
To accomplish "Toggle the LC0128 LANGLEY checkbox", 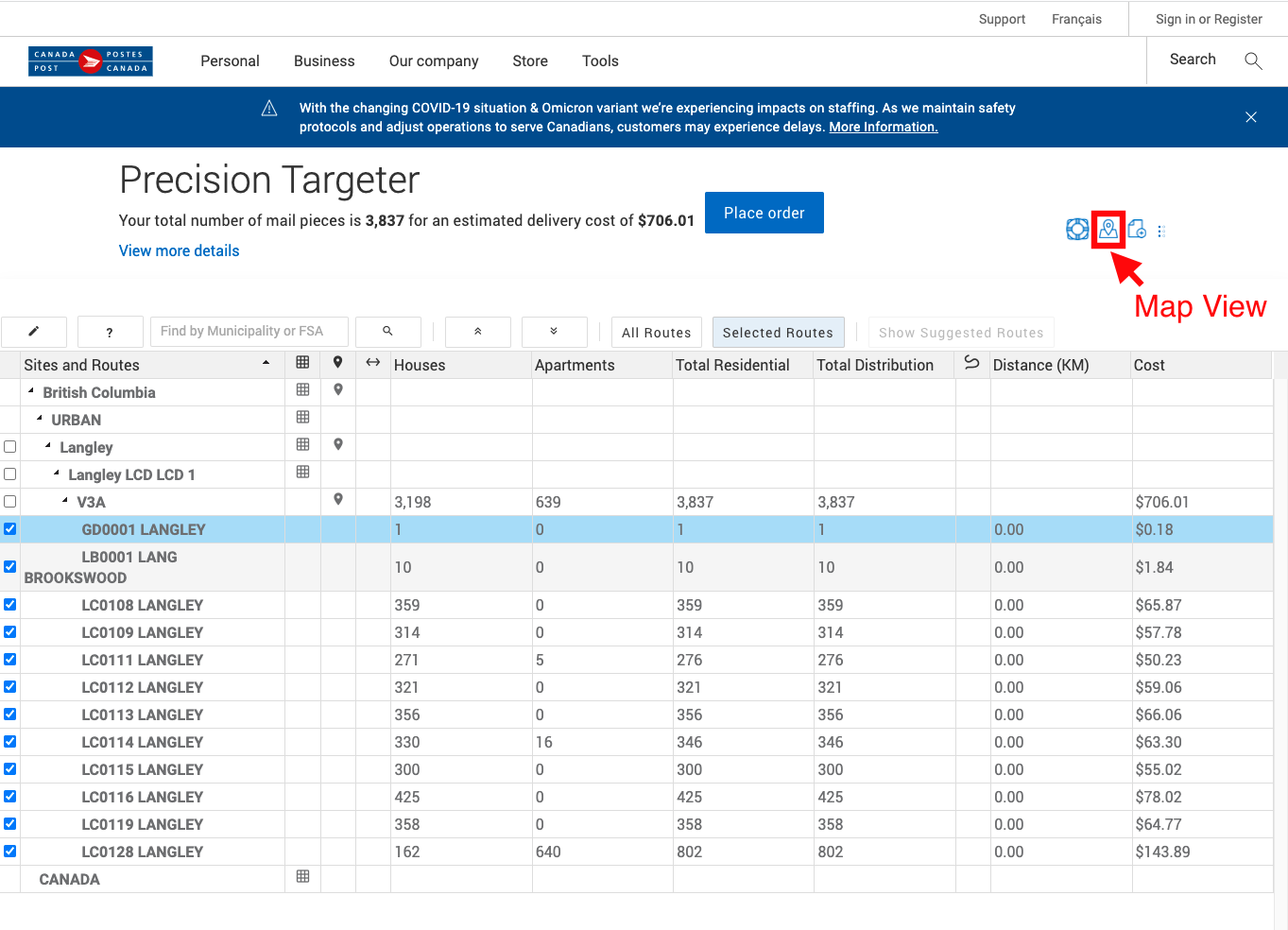I will (x=10, y=852).
